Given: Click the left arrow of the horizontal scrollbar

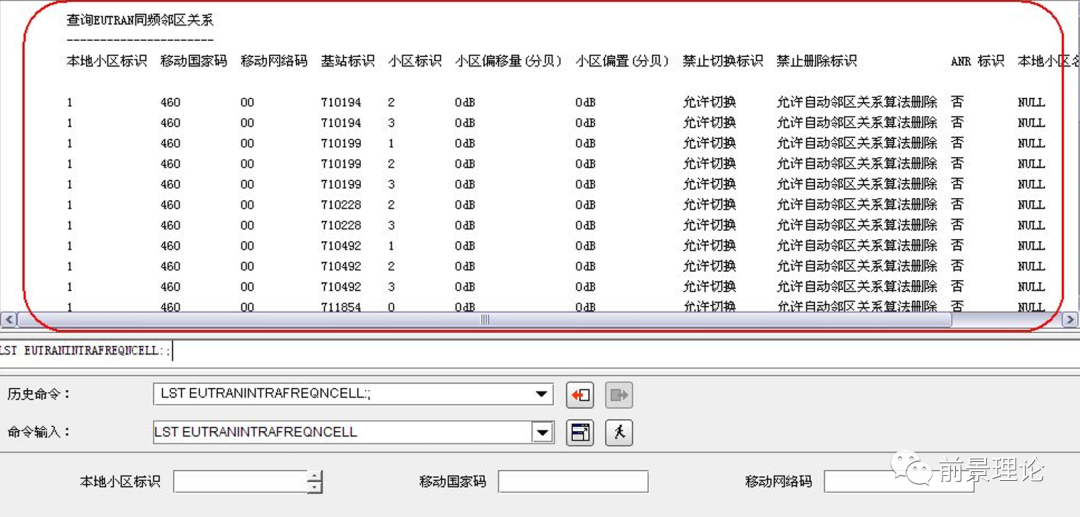Looking at the screenshot, I should [8, 320].
